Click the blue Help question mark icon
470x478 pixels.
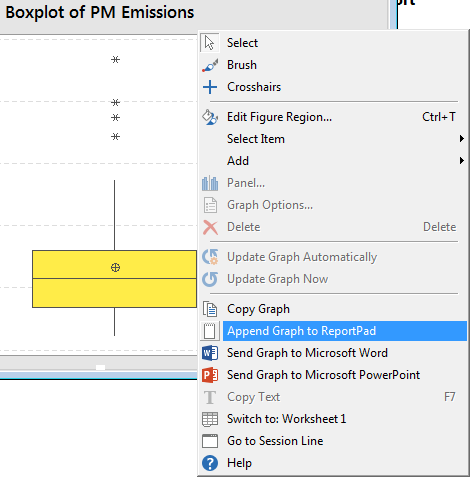(210, 463)
